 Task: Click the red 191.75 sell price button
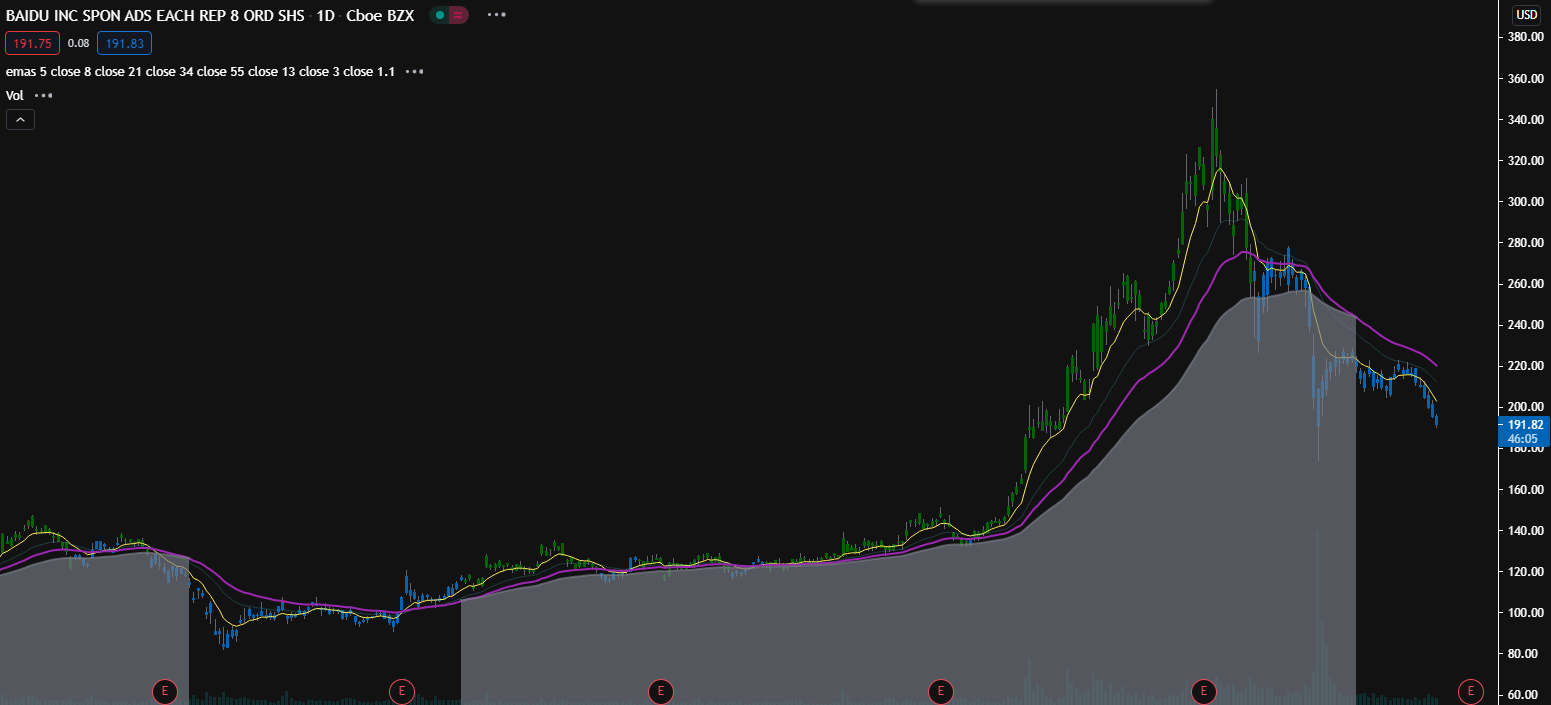tap(33, 43)
